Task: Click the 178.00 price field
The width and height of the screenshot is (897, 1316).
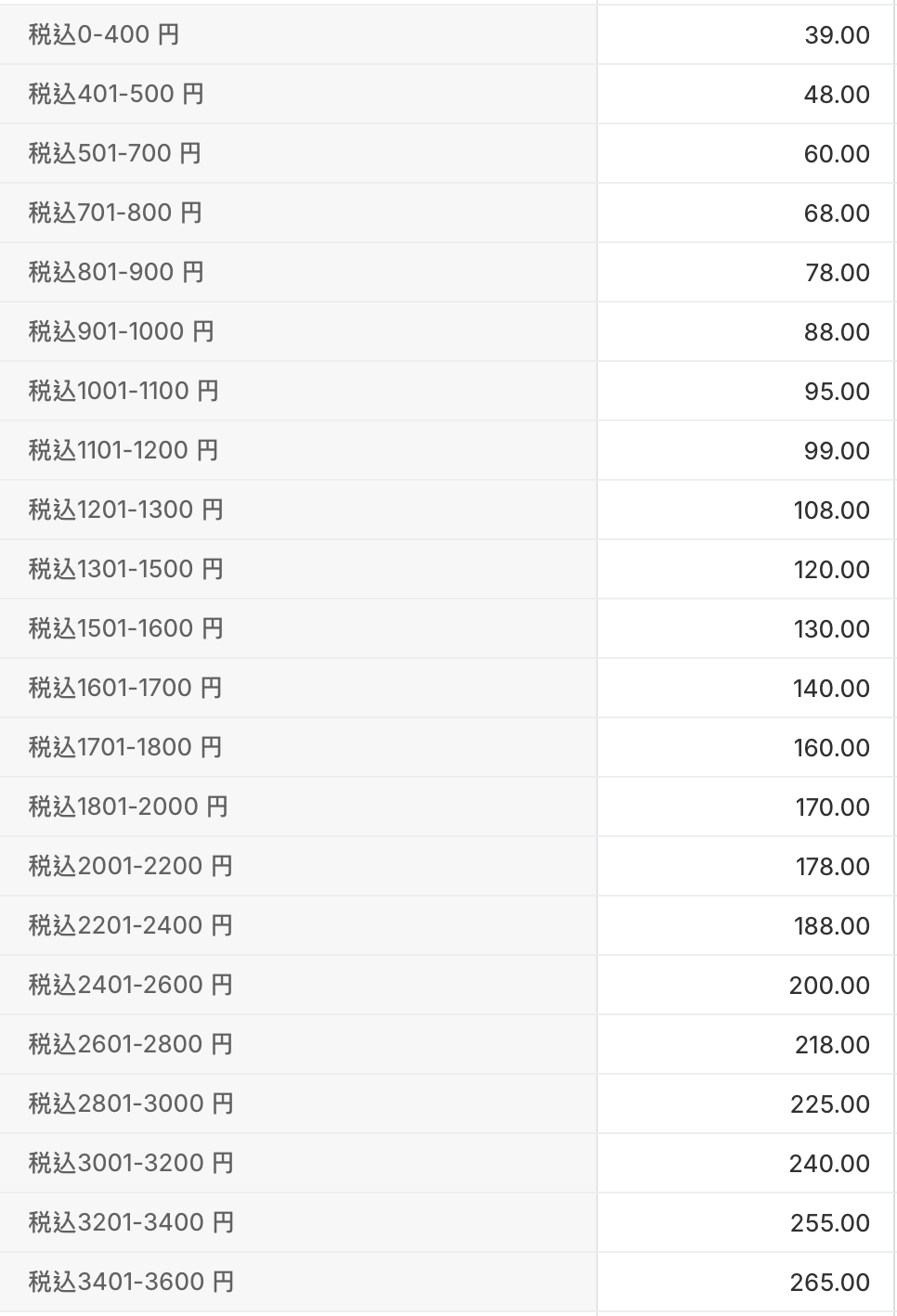Action: [x=745, y=867]
